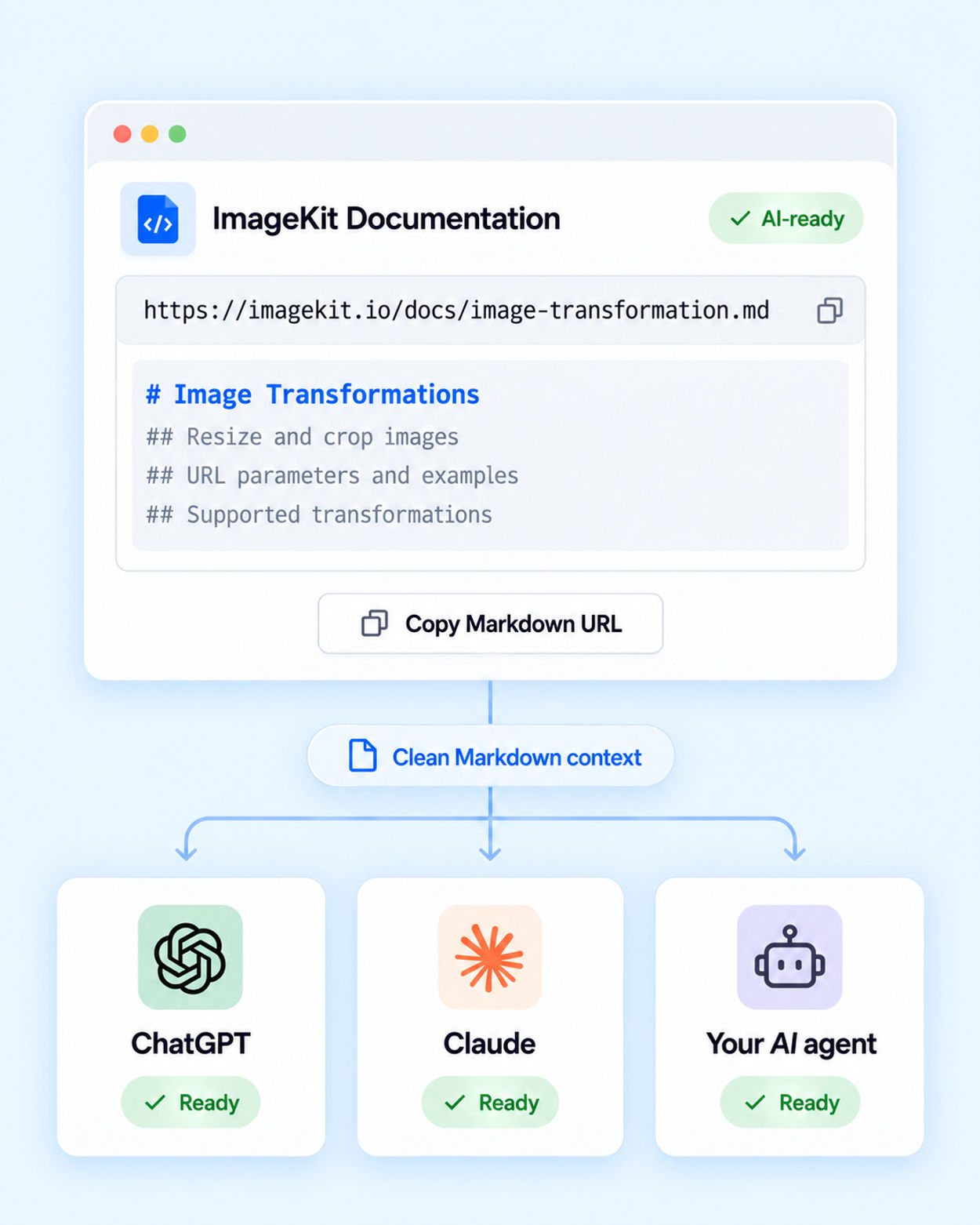Image resolution: width=980 pixels, height=1225 pixels.
Task: Click the imagekit.io docs URL field
Action: [x=491, y=311]
